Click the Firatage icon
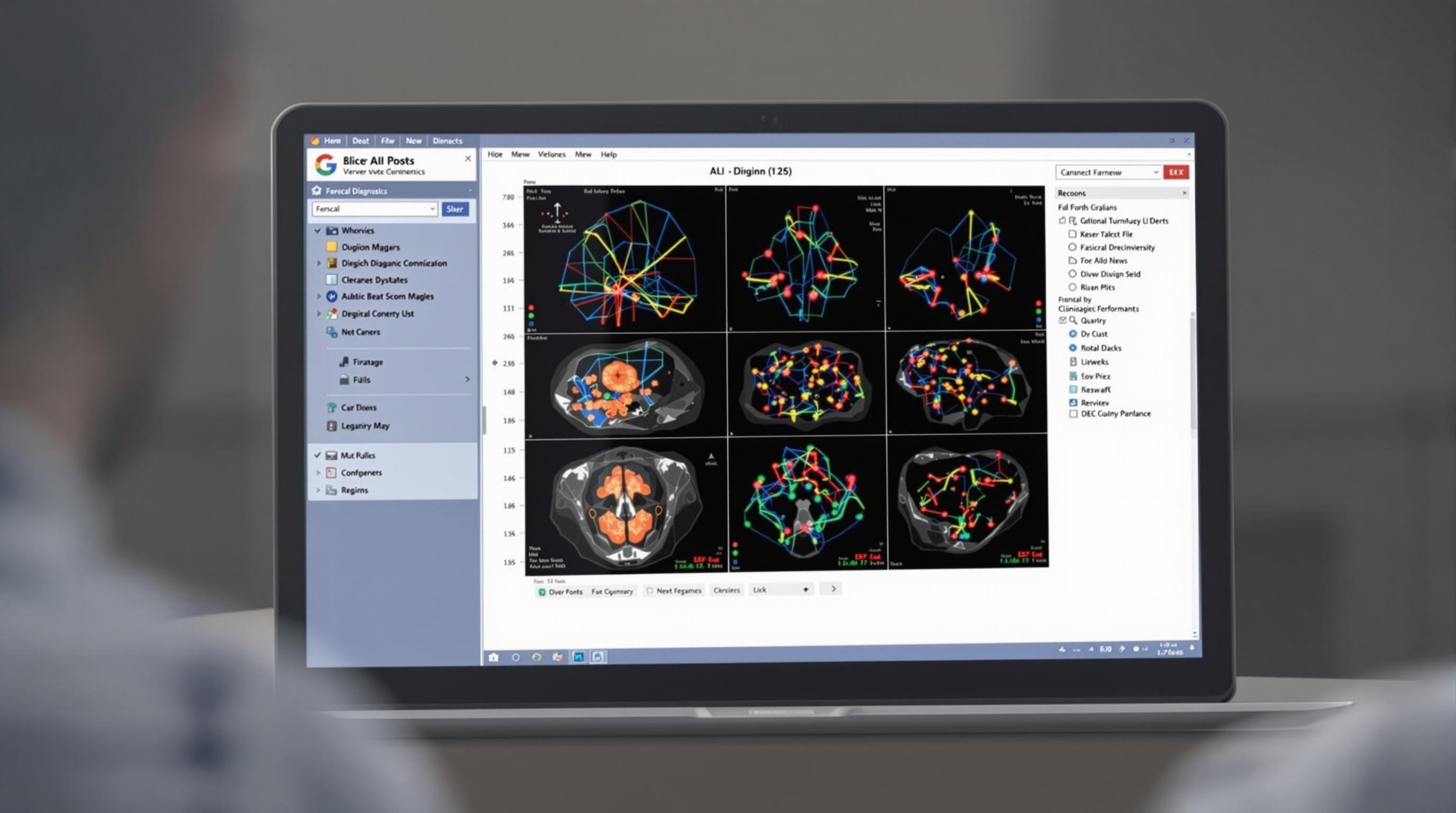Screen dimensions: 1456x813 tap(344, 362)
